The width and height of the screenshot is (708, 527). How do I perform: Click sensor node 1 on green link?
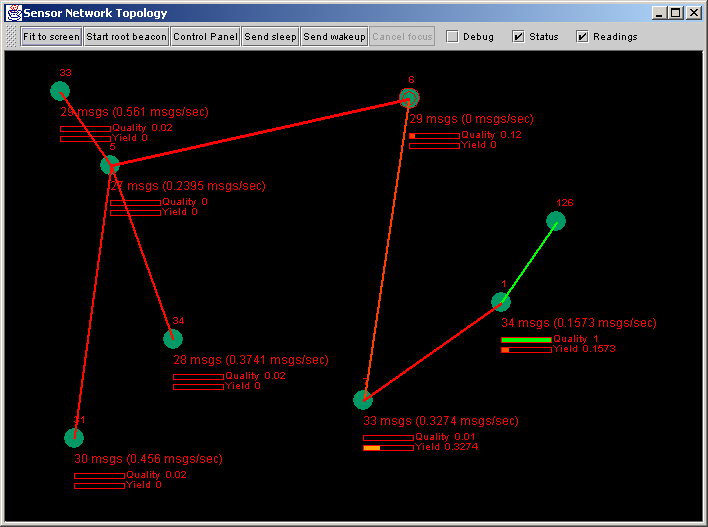coord(501,302)
